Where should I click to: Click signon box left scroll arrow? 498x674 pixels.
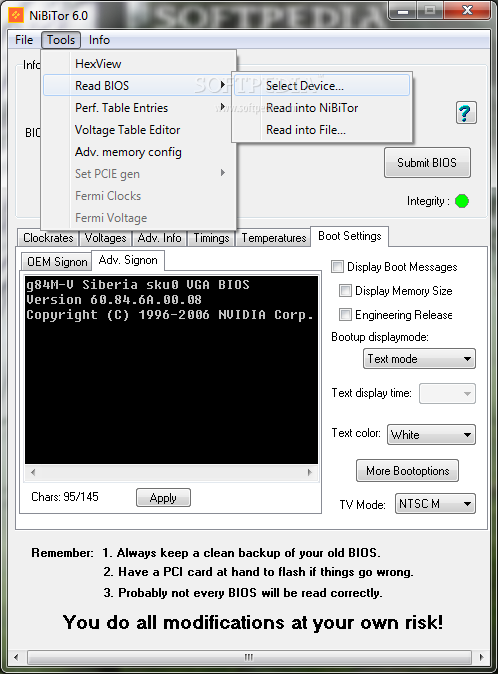point(33,472)
